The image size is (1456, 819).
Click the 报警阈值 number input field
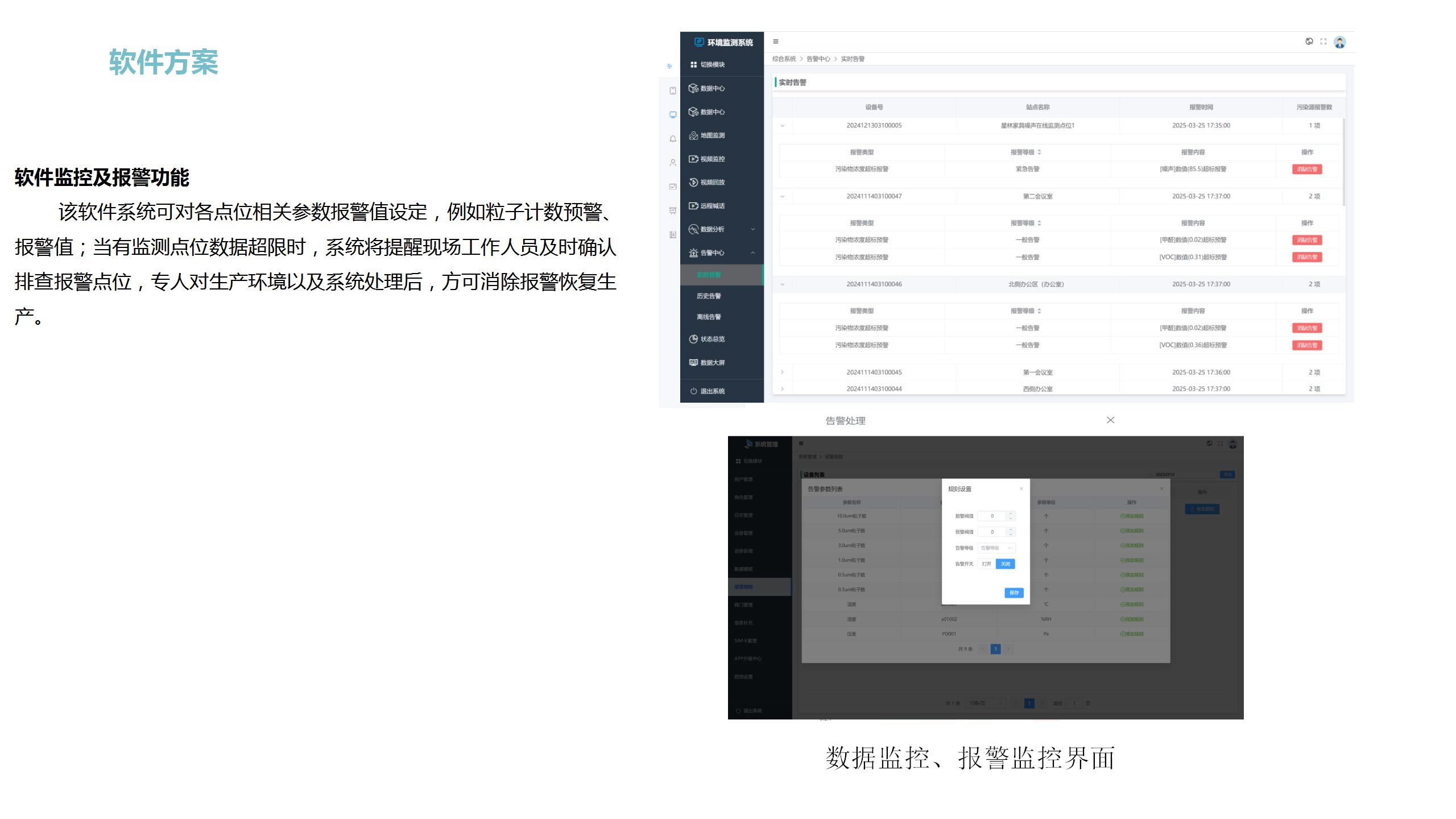click(x=992, y=516)
